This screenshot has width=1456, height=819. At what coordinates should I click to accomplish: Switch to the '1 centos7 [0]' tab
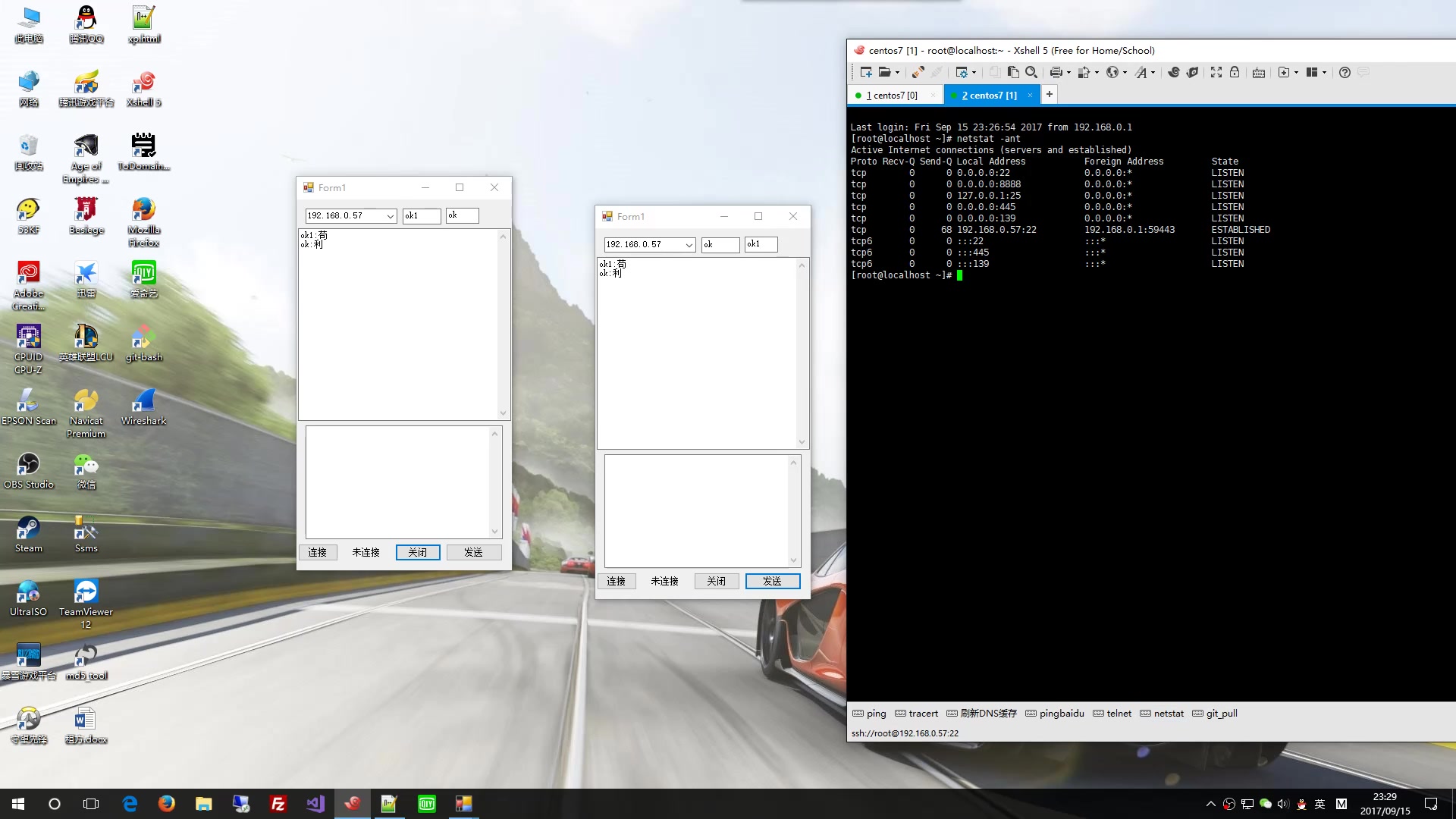pos(892,96)
